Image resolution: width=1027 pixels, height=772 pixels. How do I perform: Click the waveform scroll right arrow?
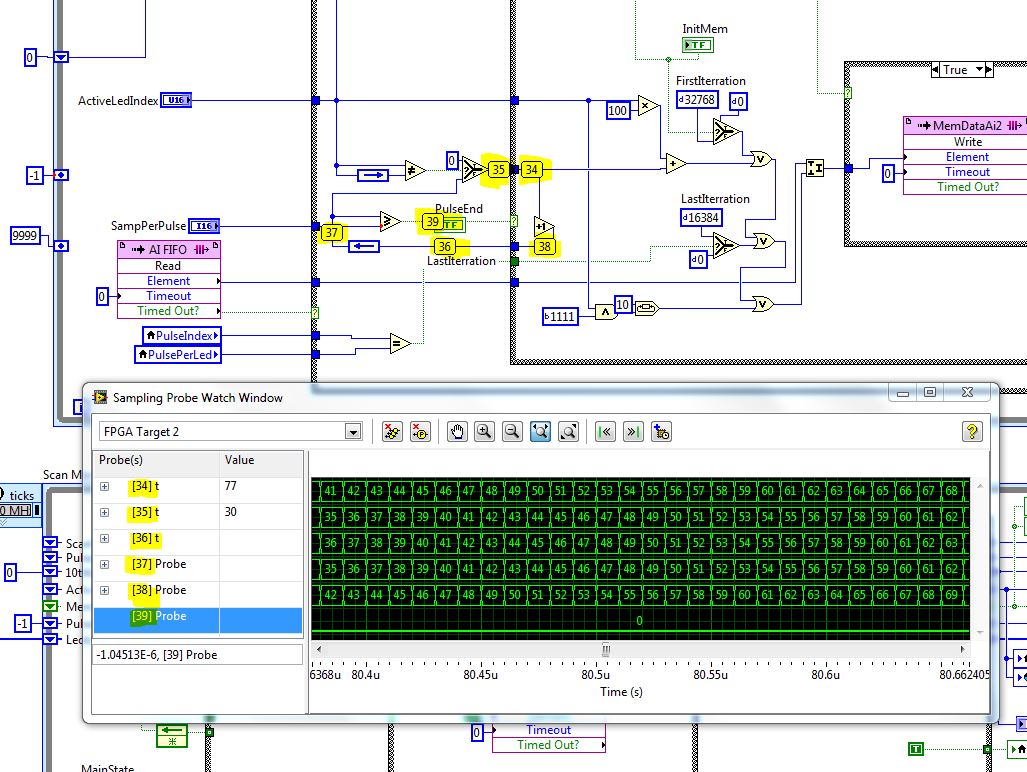(962, 650)
